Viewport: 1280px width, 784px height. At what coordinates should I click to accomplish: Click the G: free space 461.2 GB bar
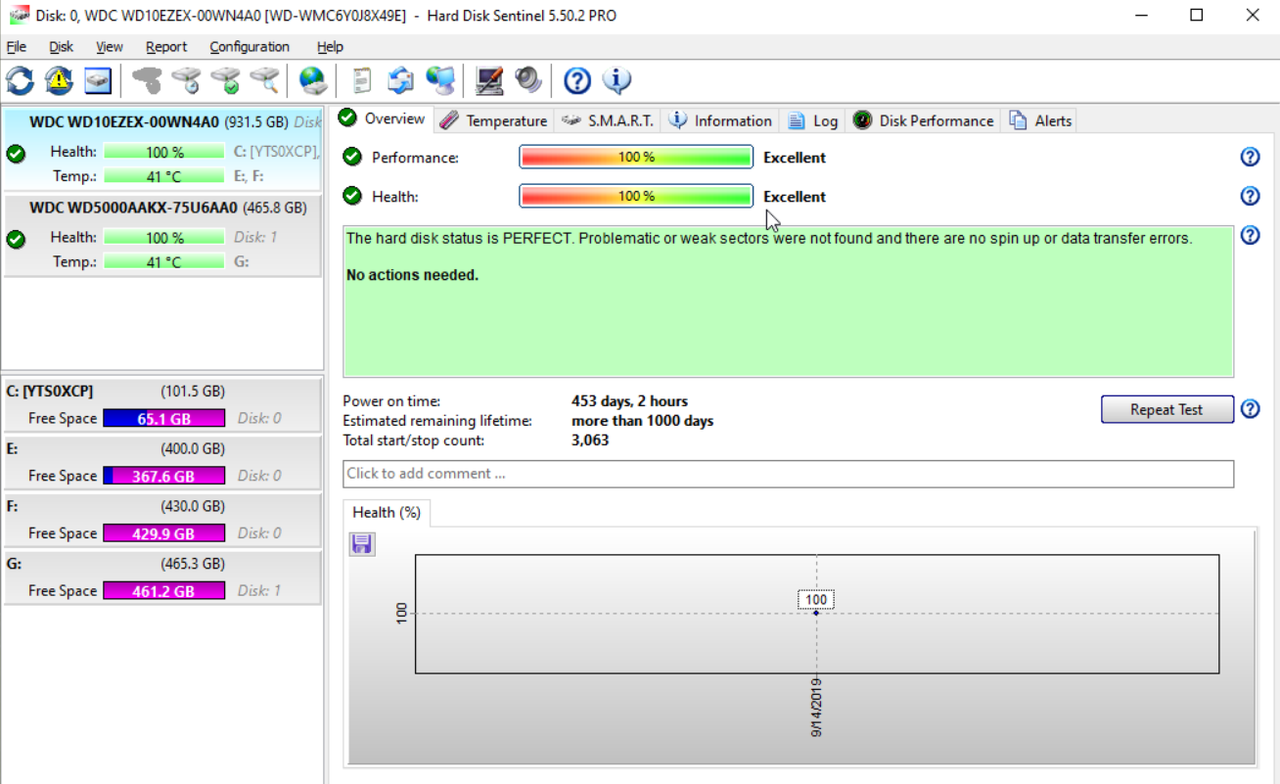(164, 591)
